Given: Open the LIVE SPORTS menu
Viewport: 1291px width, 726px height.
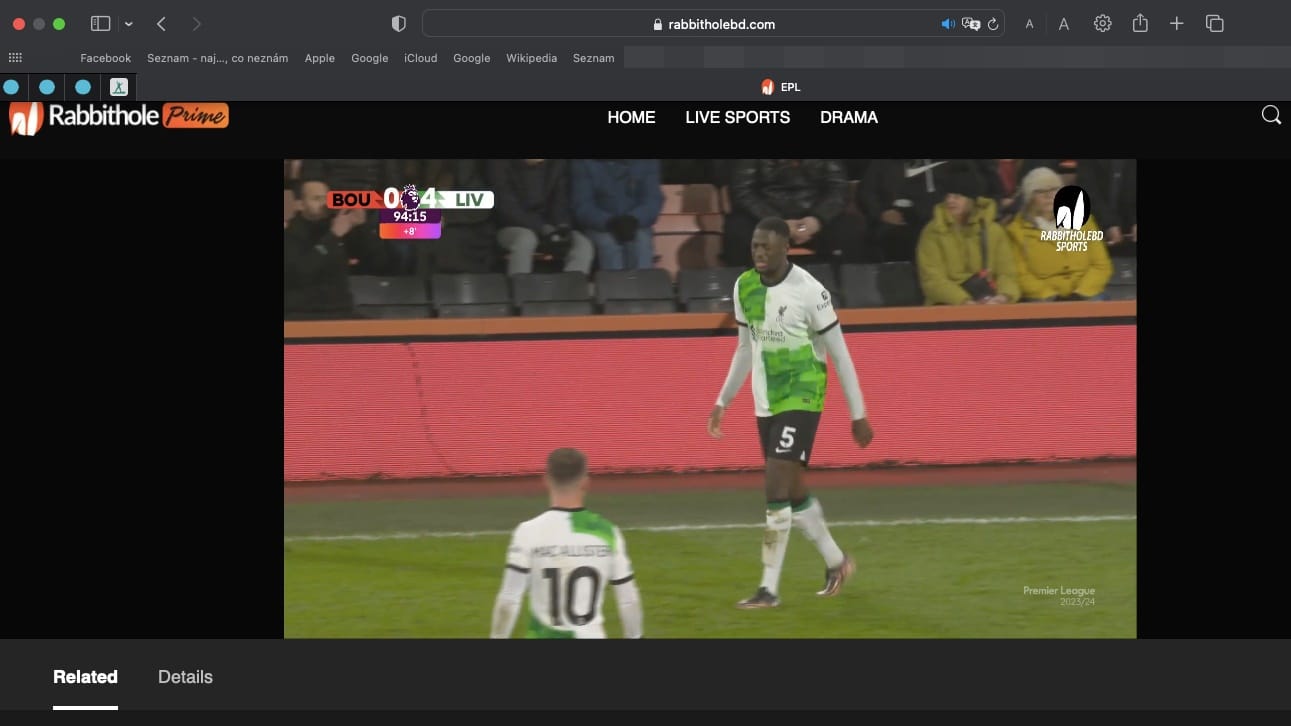Looking at the screenshot, I should point(737,117).
